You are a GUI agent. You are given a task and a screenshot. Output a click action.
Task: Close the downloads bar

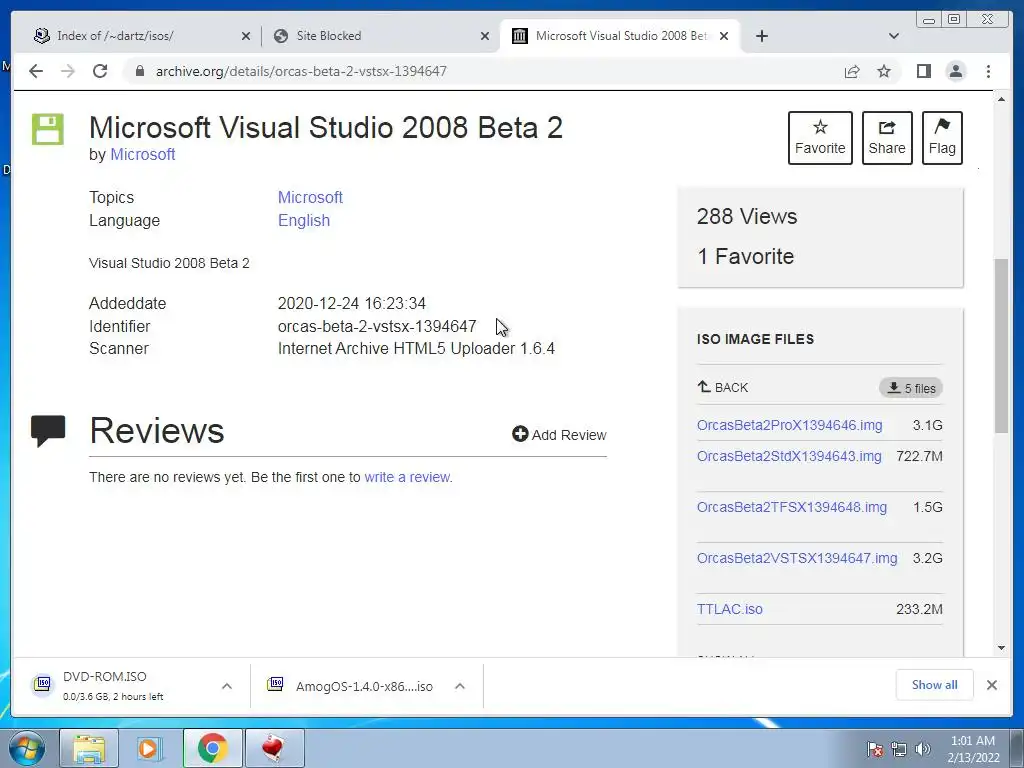[992, 685]
